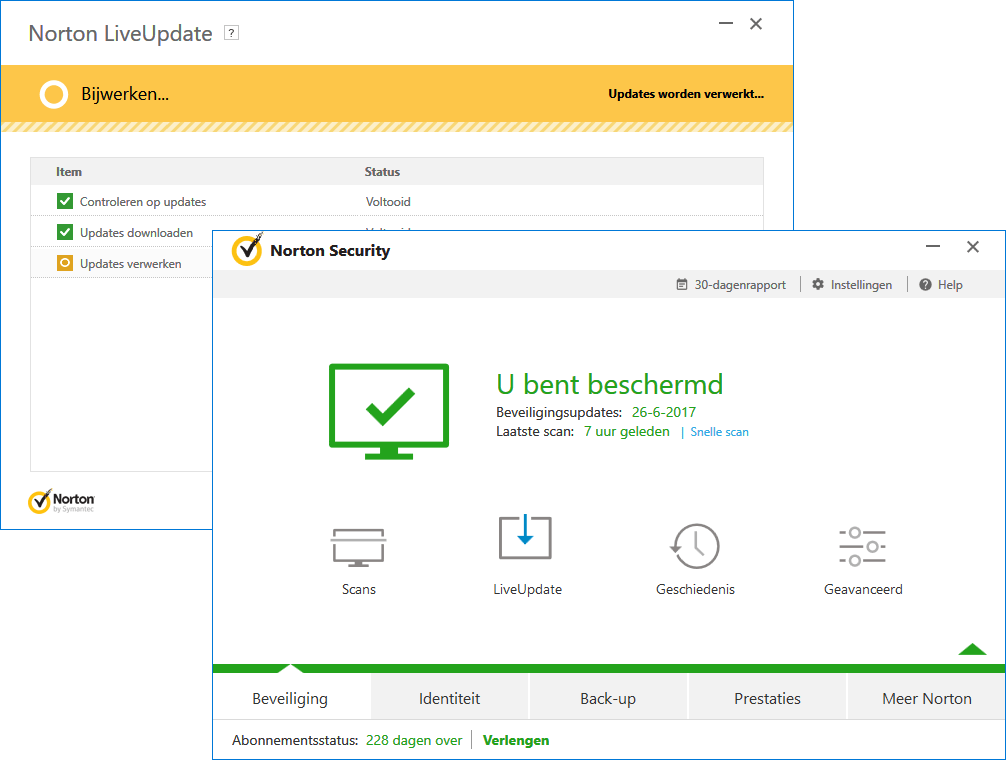Click the striped LiveUpdate progress bar
Viewport: 1006px width, 760px height.
(x=397, y=127)
